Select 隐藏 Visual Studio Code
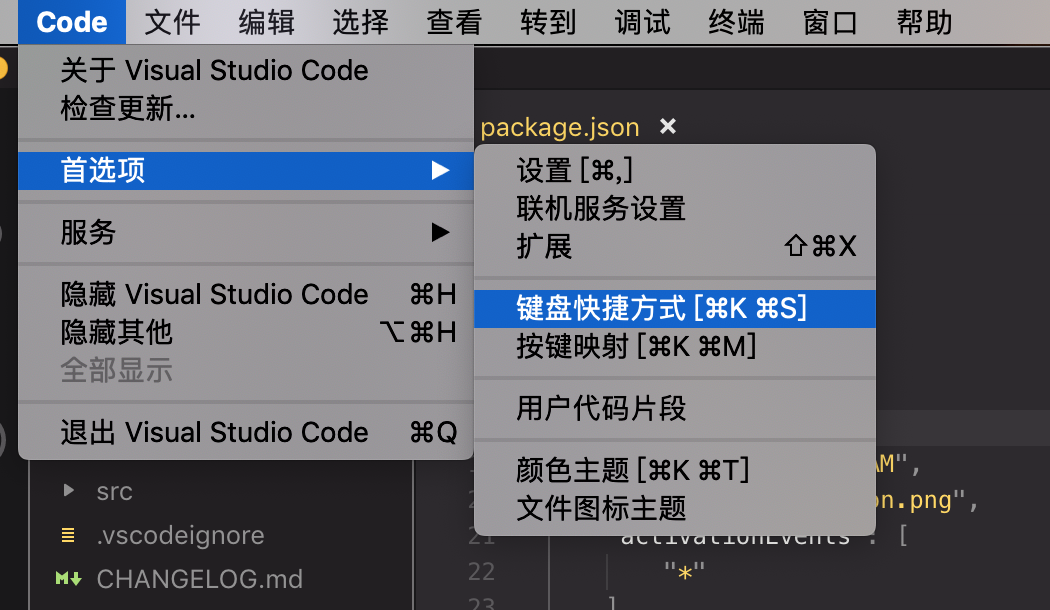This screenshot has width=1050, height=610. coord(246,295)
